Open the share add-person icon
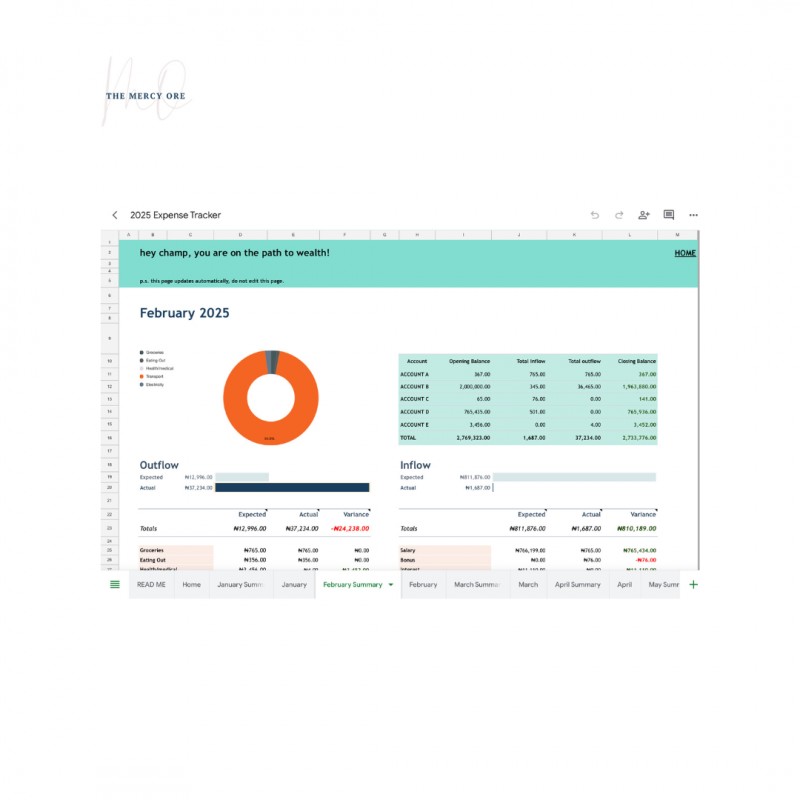 (644, 215)
